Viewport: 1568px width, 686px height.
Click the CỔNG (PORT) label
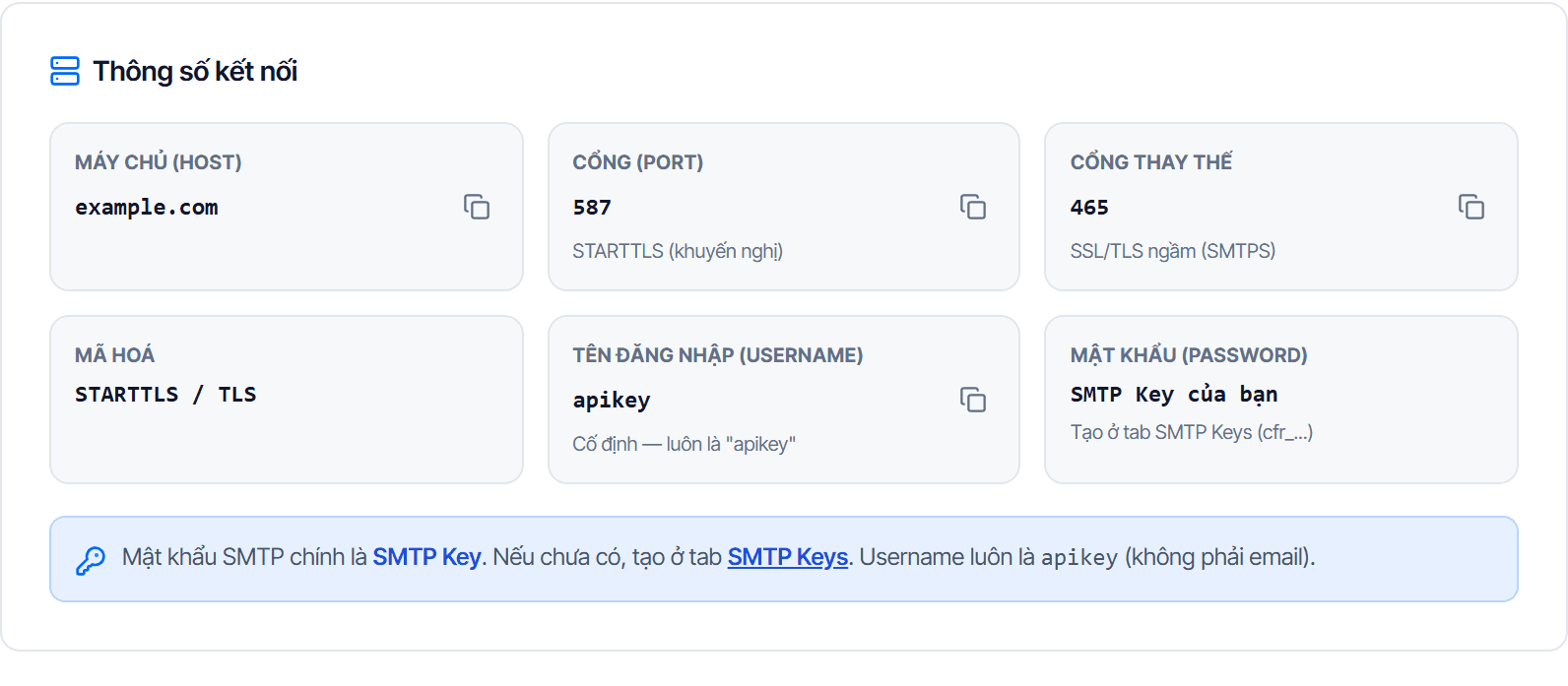coord(638,162)
